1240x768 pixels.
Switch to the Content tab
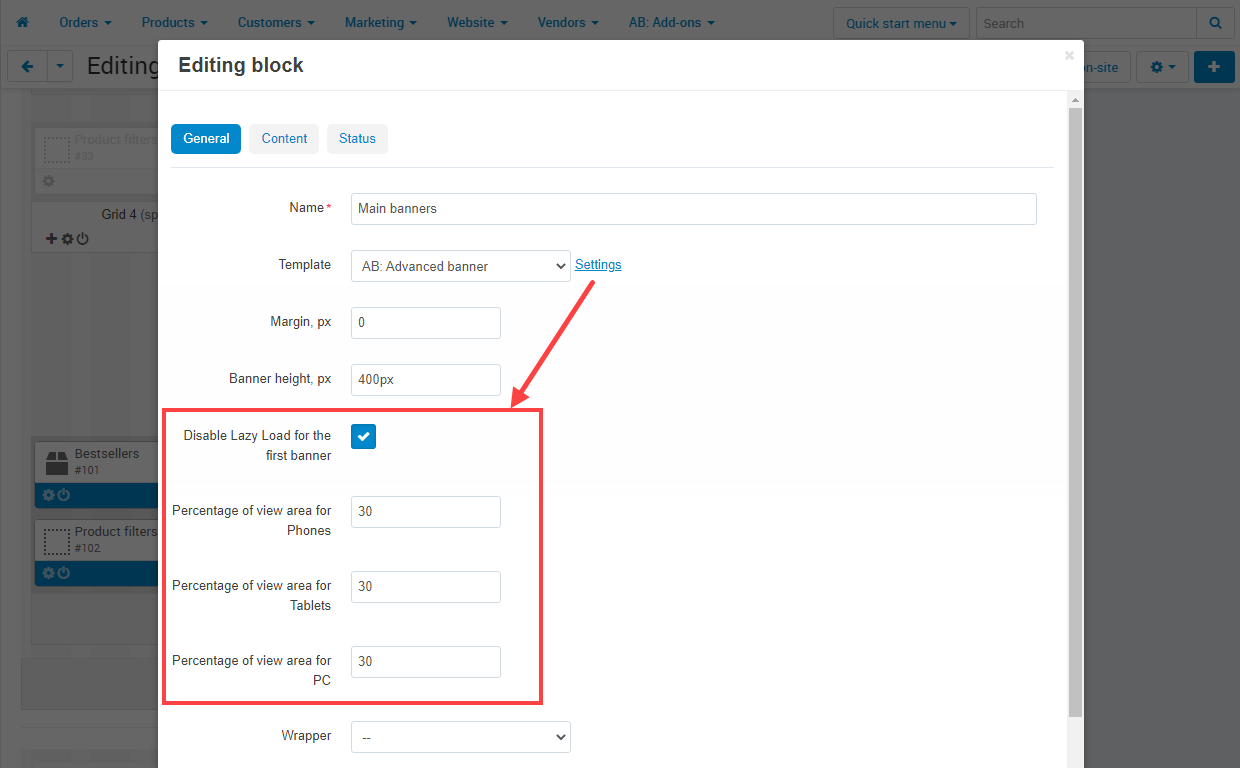[x=284, y=139]
